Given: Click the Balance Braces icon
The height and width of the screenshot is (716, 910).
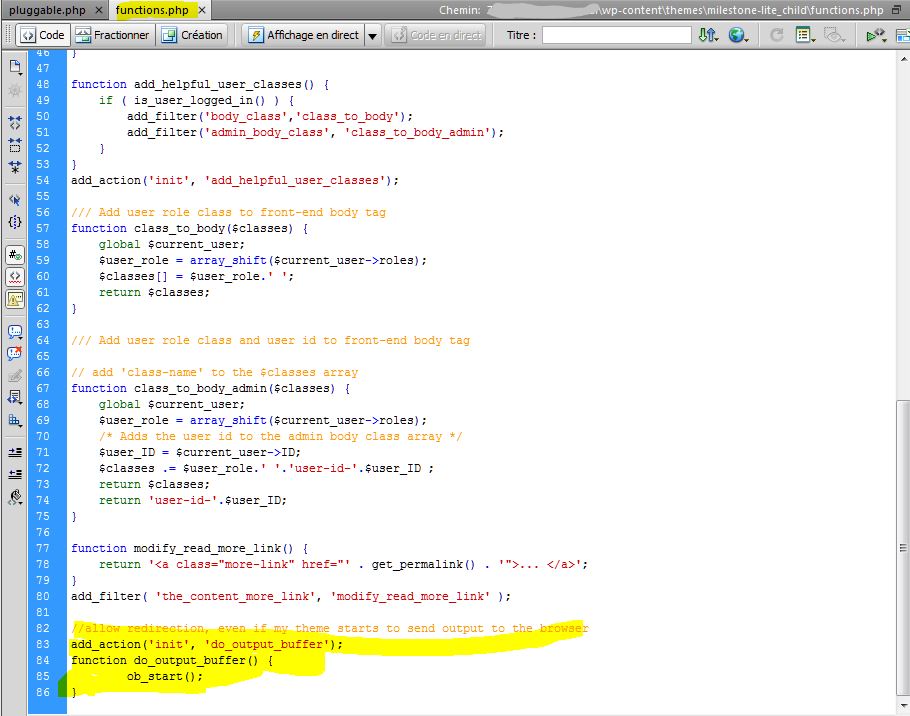Looking at the screenshot, I should 15,222.
